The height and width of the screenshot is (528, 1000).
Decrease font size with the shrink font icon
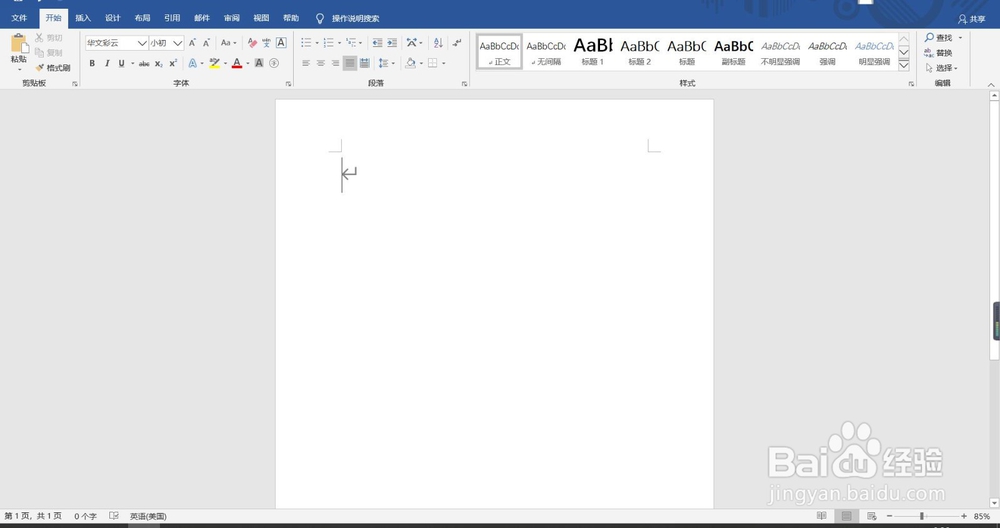coord(207,43)
